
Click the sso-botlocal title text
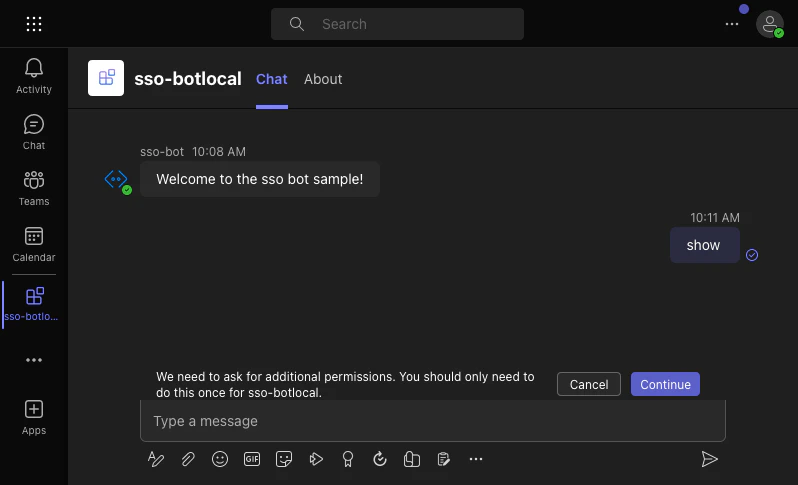click(188, 79)
